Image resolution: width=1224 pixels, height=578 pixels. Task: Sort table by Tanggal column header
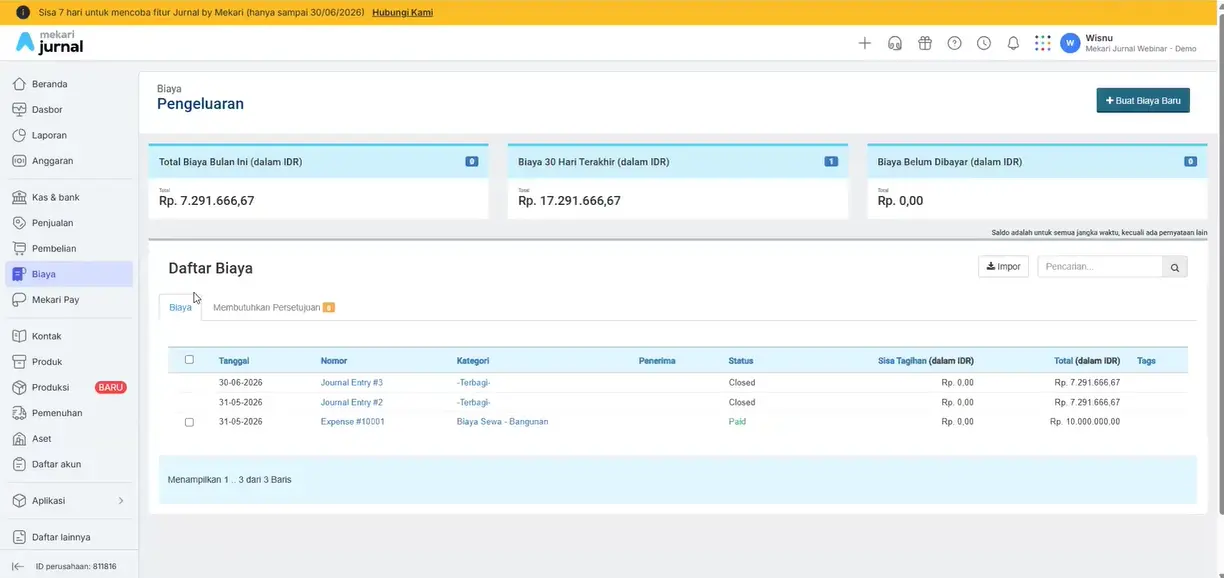click(x=234, y=361)
